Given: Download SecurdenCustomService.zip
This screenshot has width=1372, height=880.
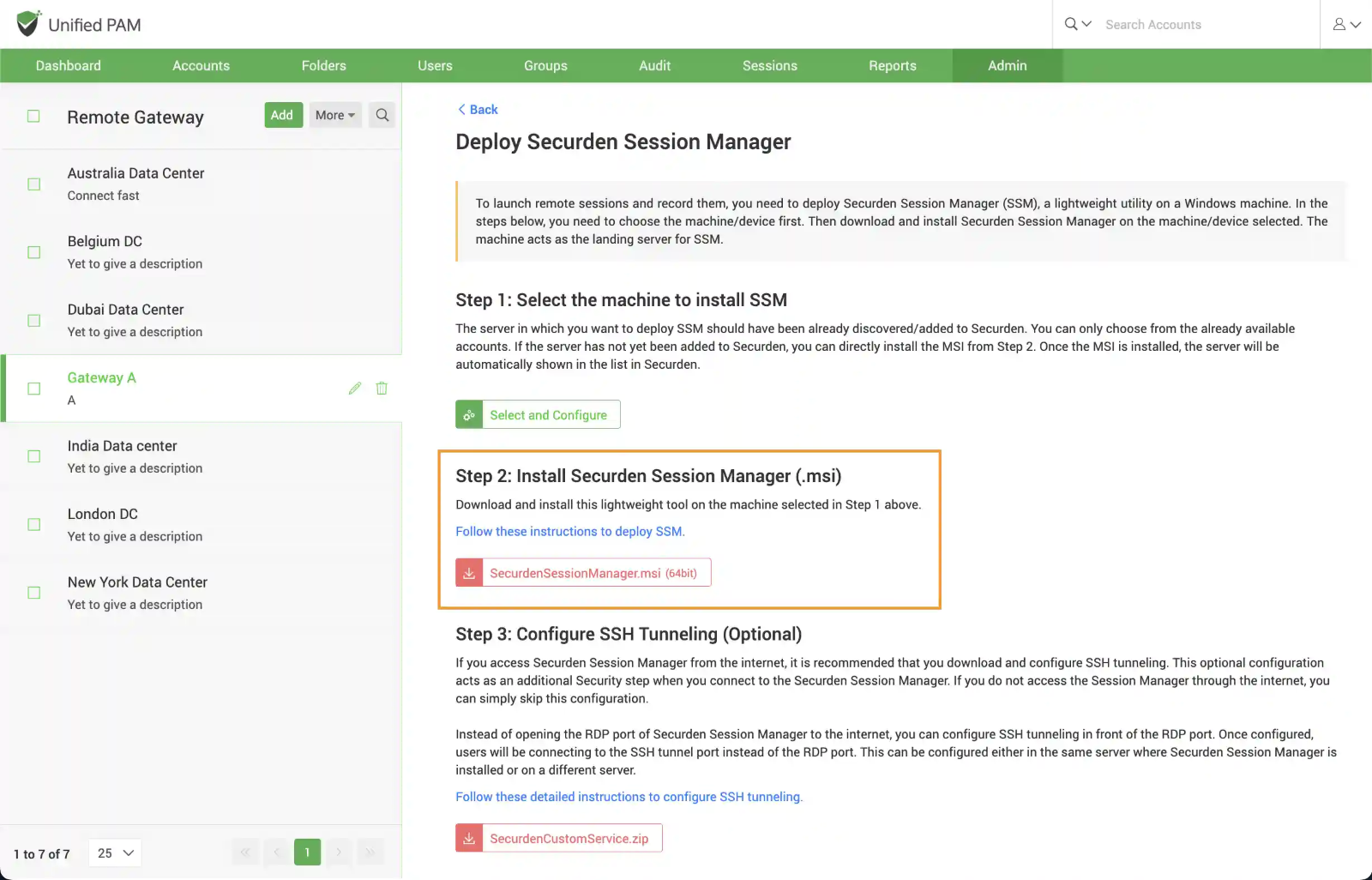Looking at the screenshot, I should 559,838.
